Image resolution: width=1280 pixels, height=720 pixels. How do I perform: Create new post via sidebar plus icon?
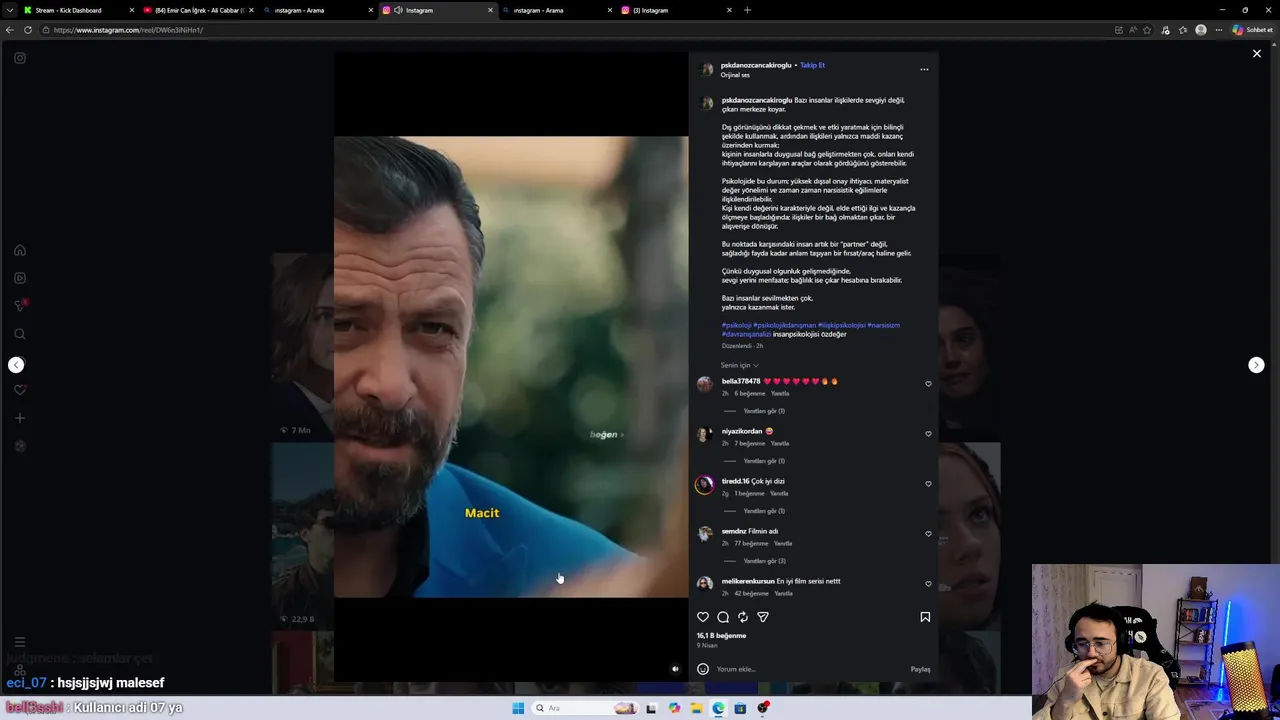(20, 418)
